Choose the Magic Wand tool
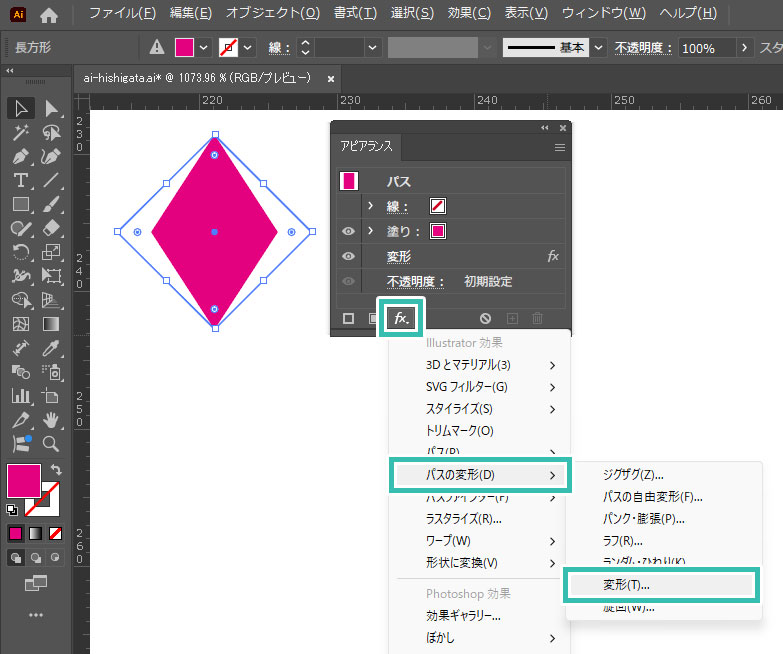 click(21, 132)
